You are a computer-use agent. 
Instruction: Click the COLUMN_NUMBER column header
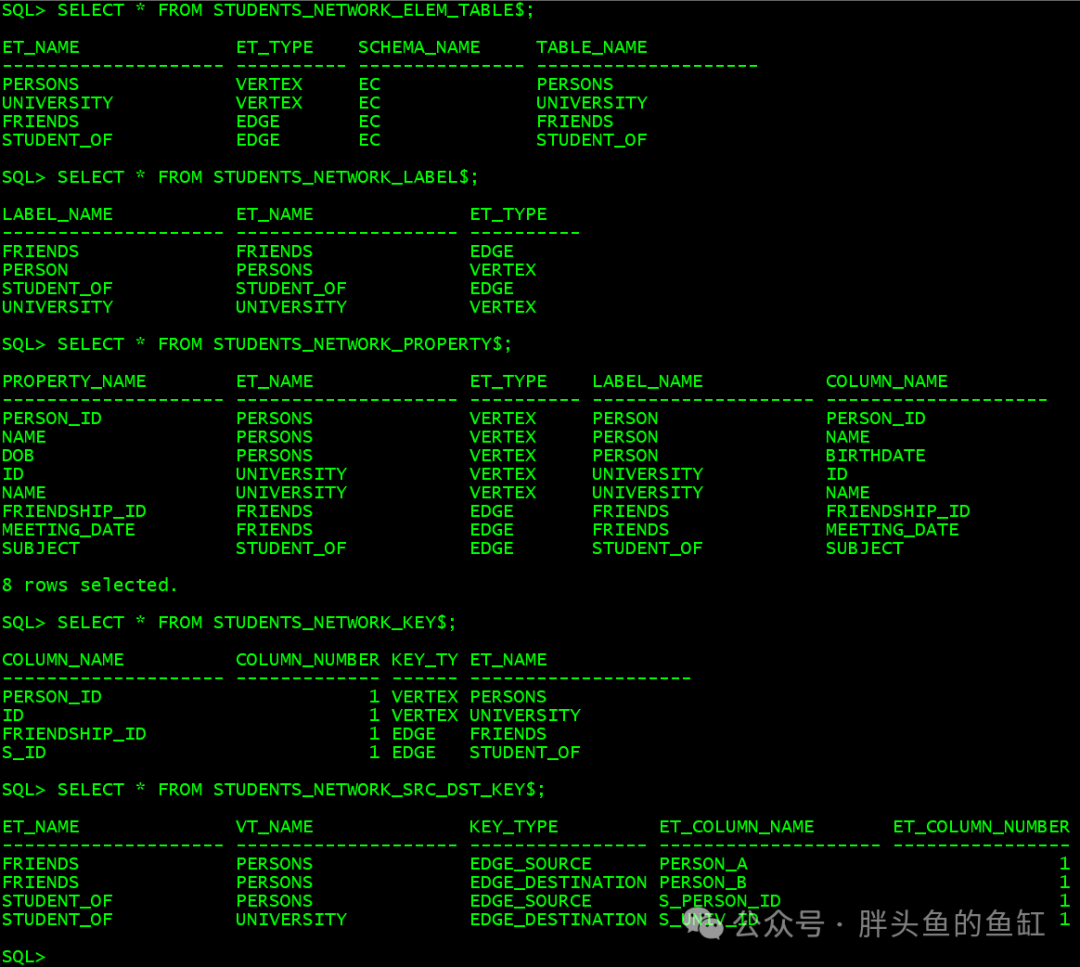[x=307, y=660]
